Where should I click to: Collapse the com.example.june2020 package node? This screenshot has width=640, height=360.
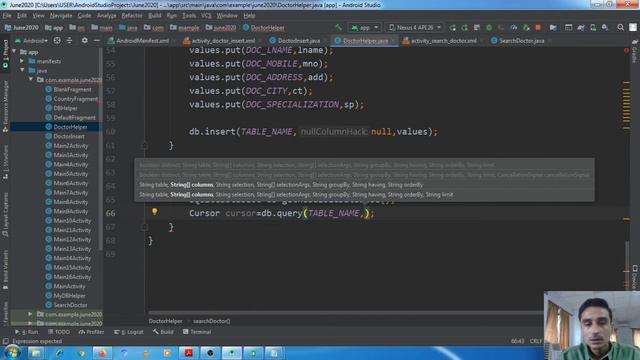click(31, 80)
